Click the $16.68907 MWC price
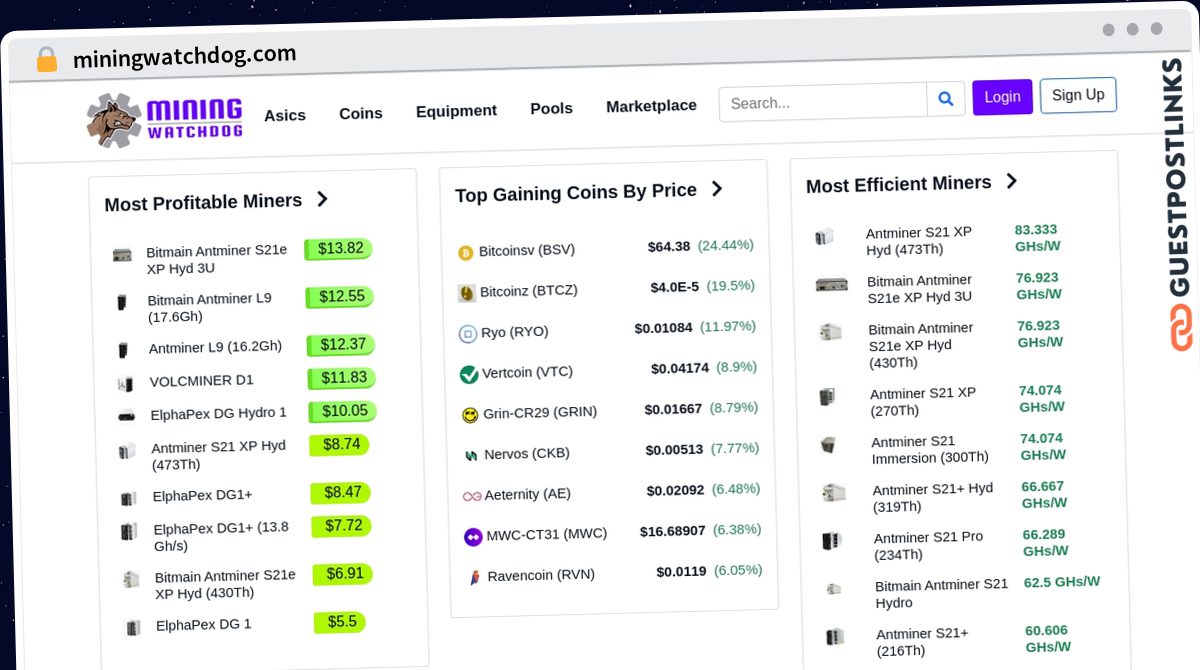This screenshot has width=1200, height=670. click(x=673, y=531)
